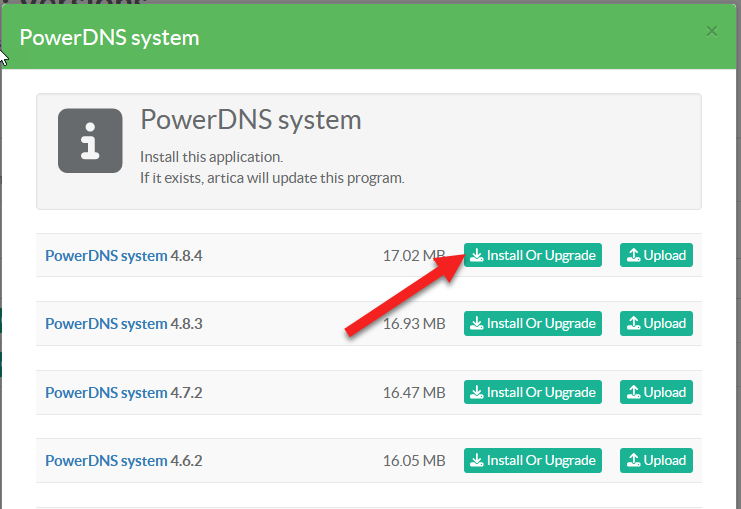Install or upgrade PowerDNS system 4.6.2

pos(533,460)
